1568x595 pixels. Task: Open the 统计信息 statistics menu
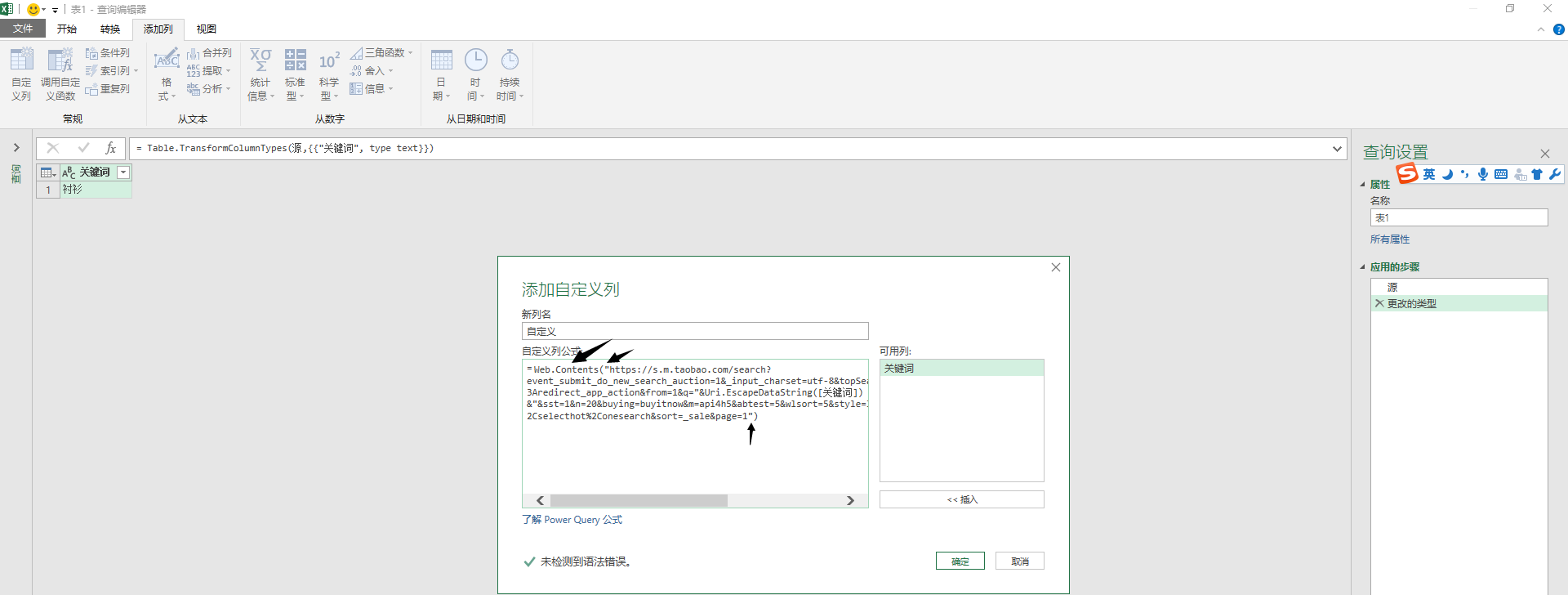(261, 74)
